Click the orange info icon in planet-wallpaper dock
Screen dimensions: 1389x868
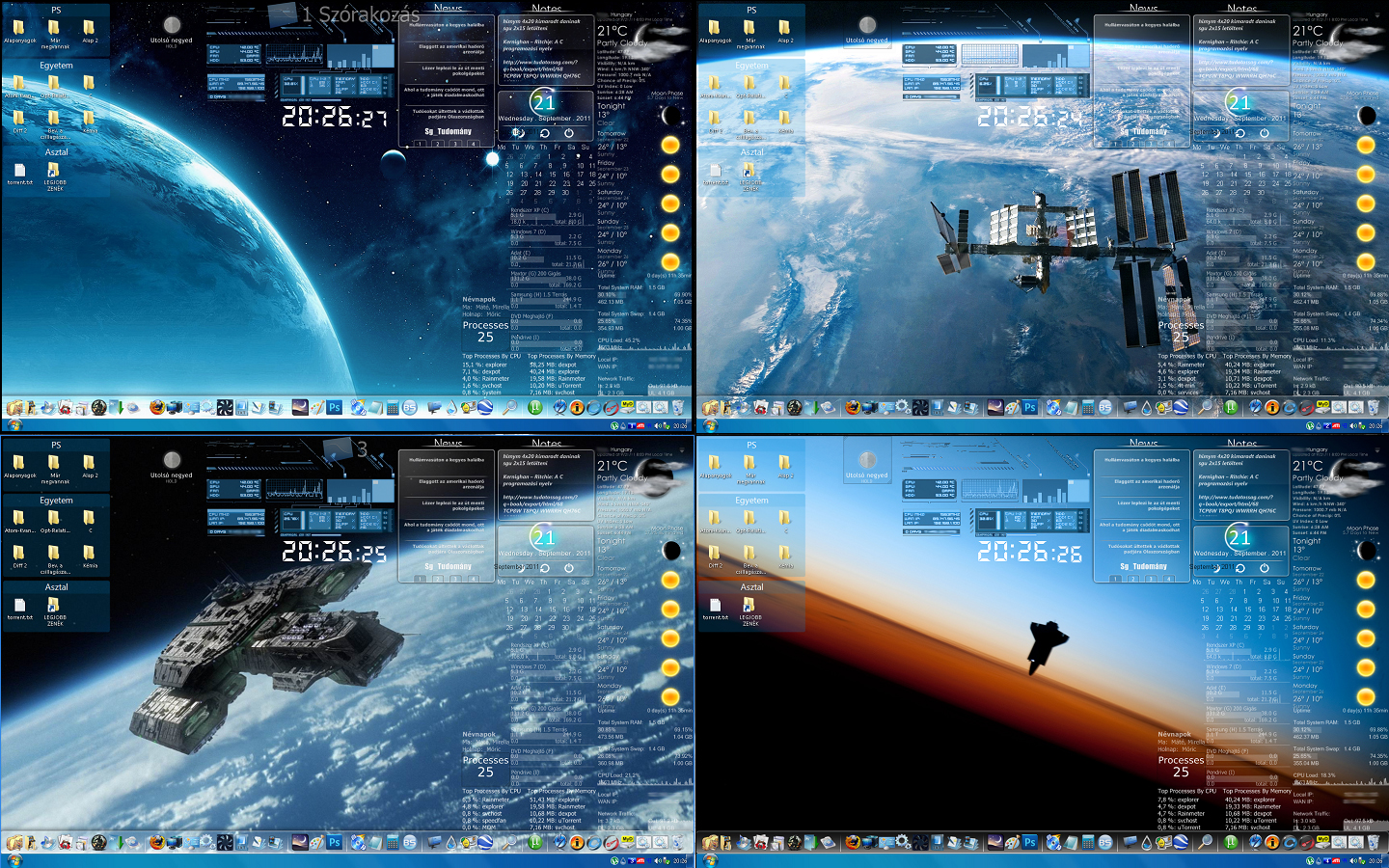pos(576,407)
